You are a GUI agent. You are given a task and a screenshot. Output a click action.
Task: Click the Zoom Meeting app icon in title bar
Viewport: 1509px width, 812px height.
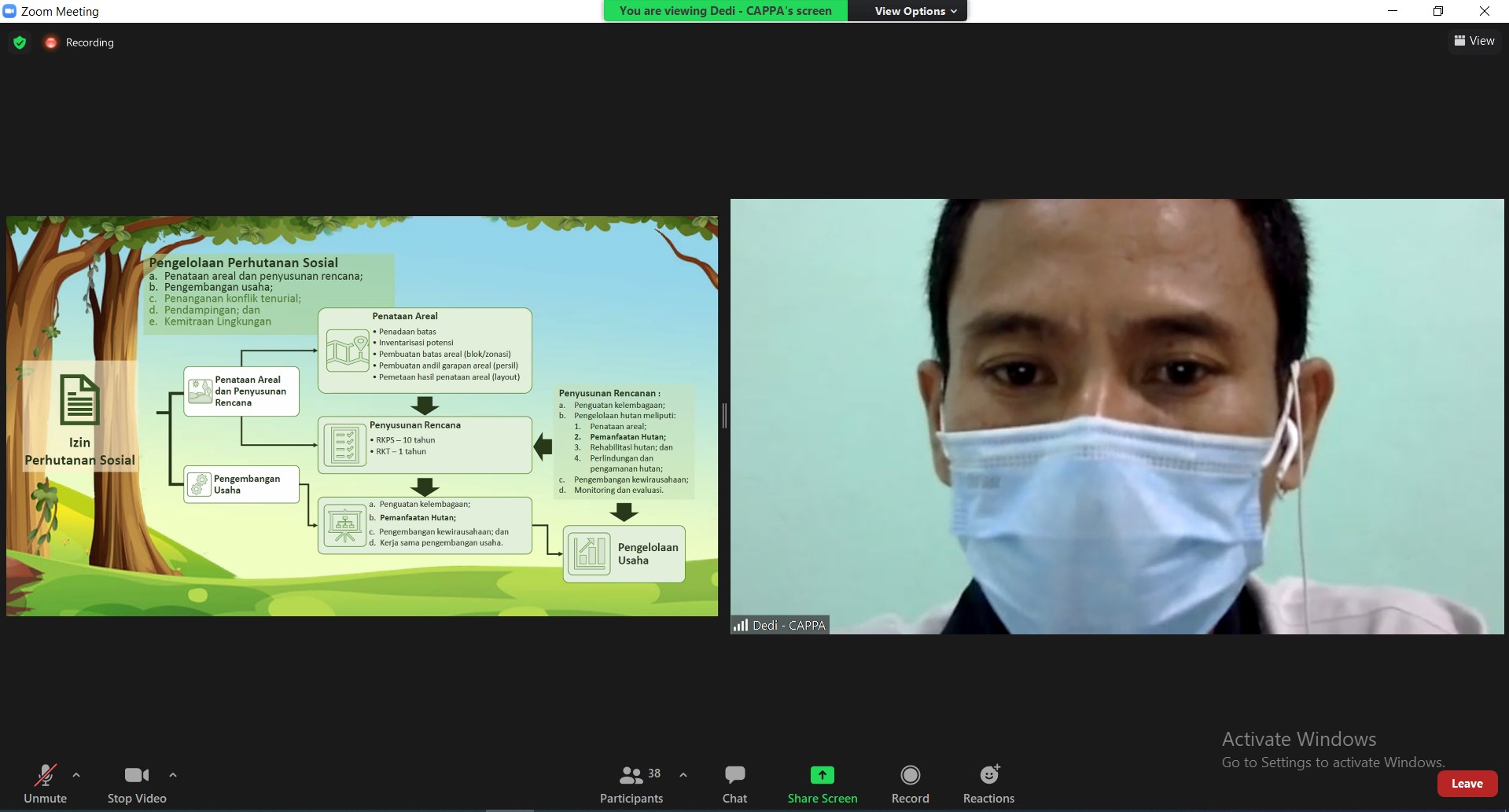coord(9,11)
